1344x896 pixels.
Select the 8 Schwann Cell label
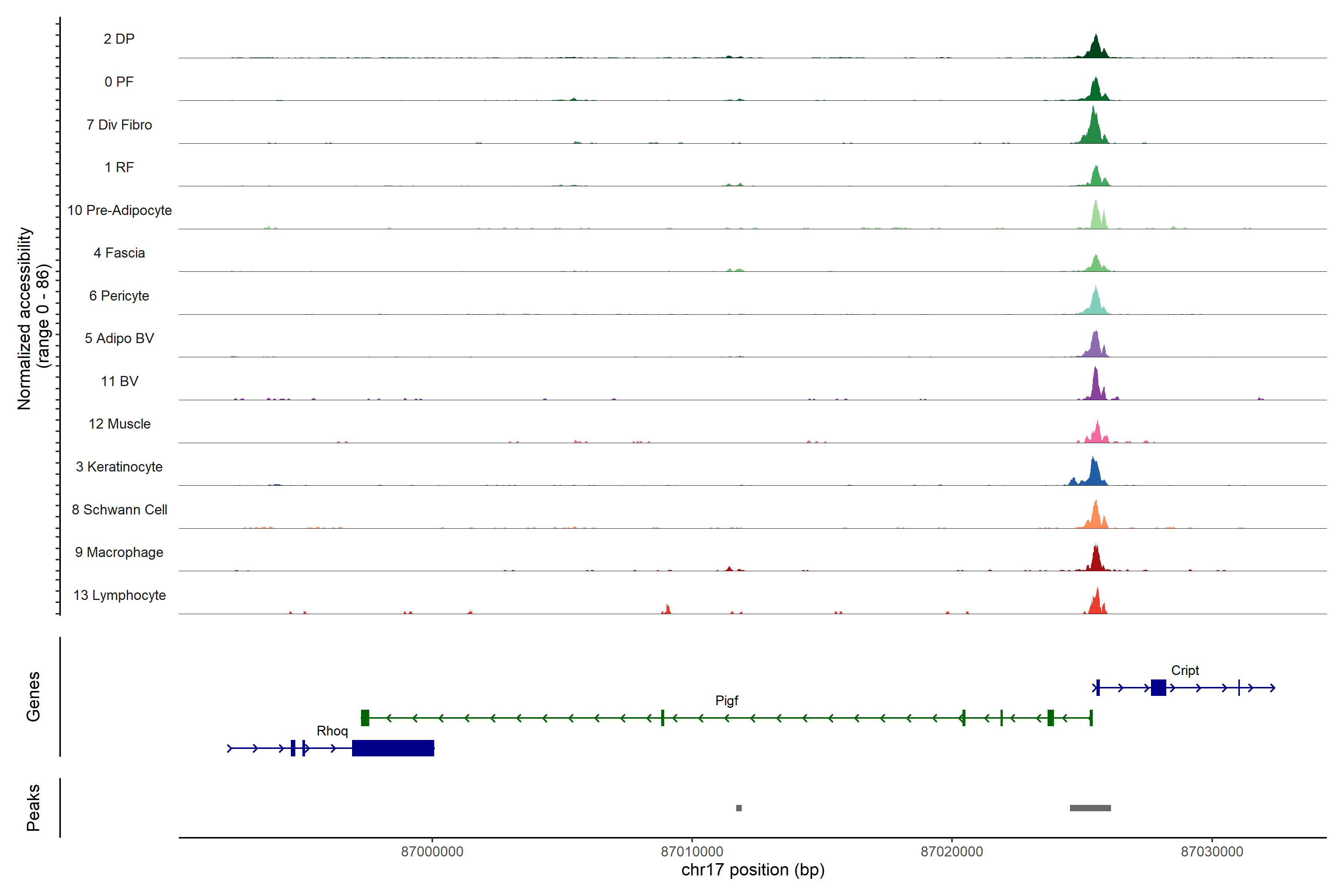click(119, 510)
